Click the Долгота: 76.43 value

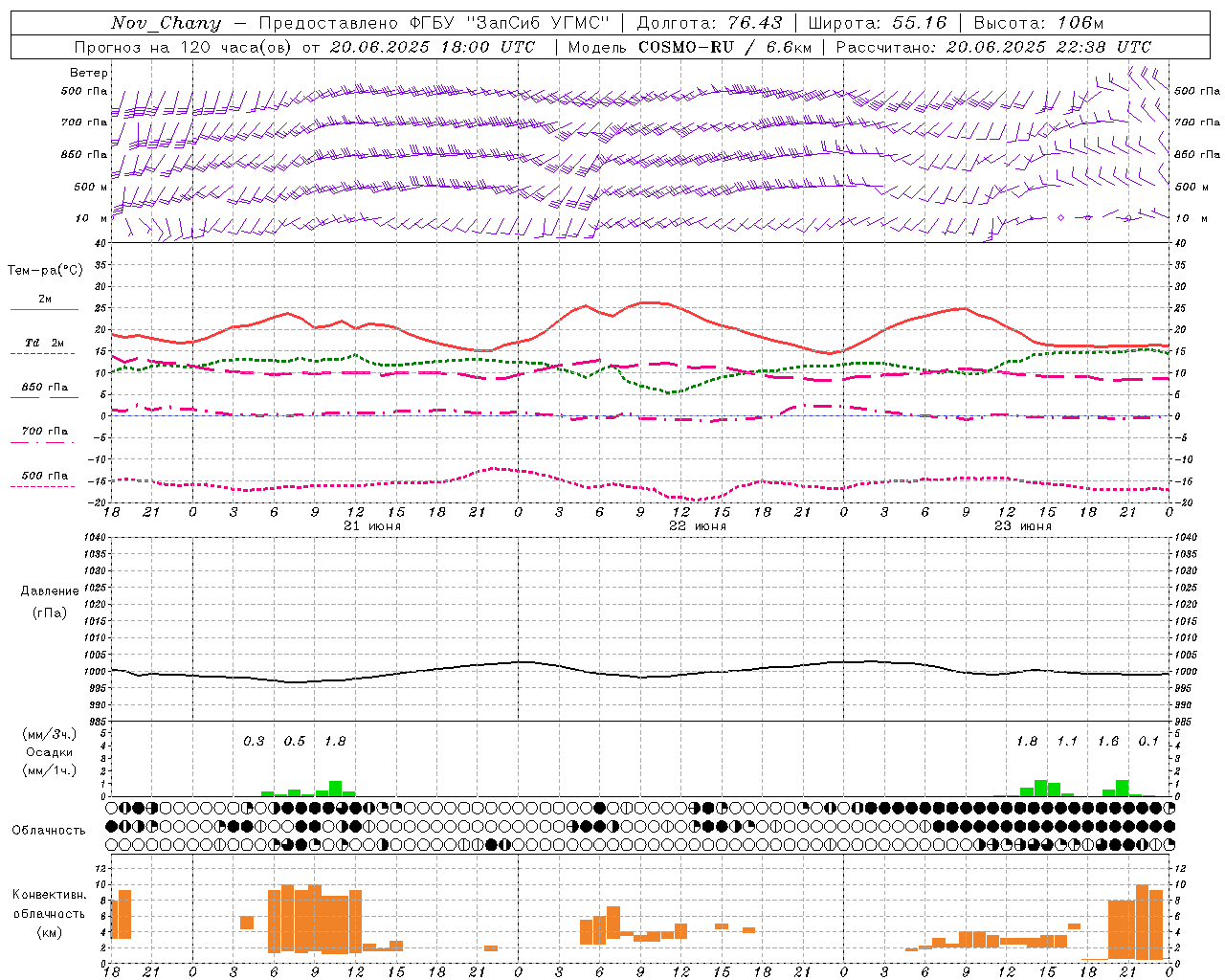coord(709,23)
